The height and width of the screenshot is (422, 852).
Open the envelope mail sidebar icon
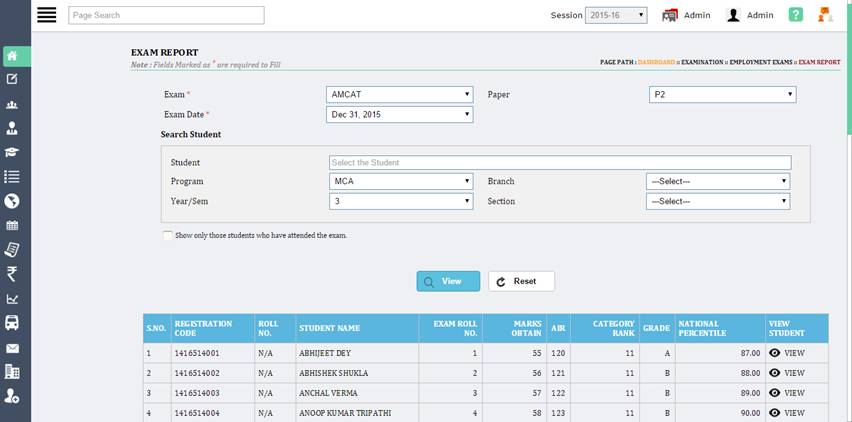tap(12, 348)
